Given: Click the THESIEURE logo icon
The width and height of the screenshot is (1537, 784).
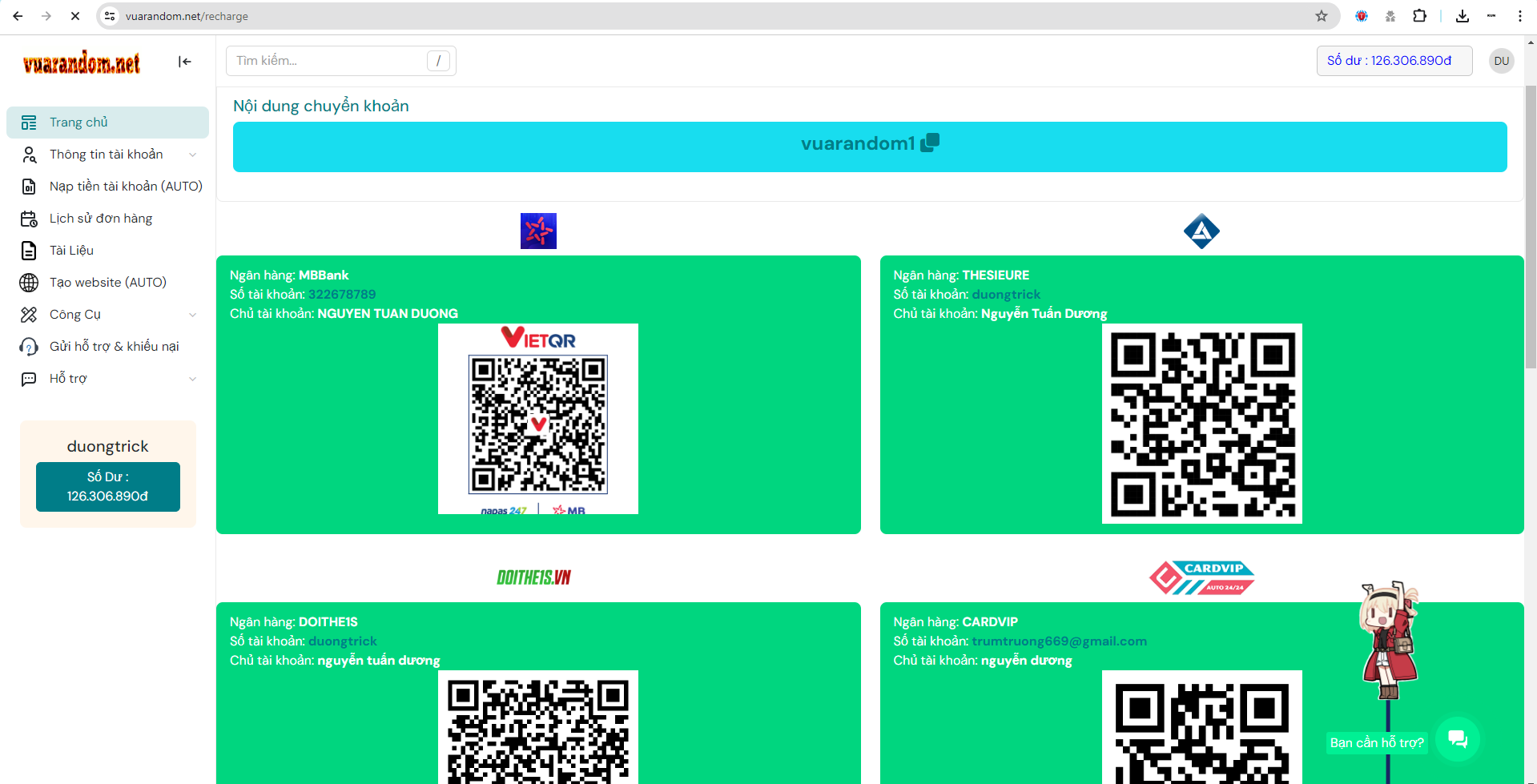Looking at the screenshot, I should click(1201, 231).
